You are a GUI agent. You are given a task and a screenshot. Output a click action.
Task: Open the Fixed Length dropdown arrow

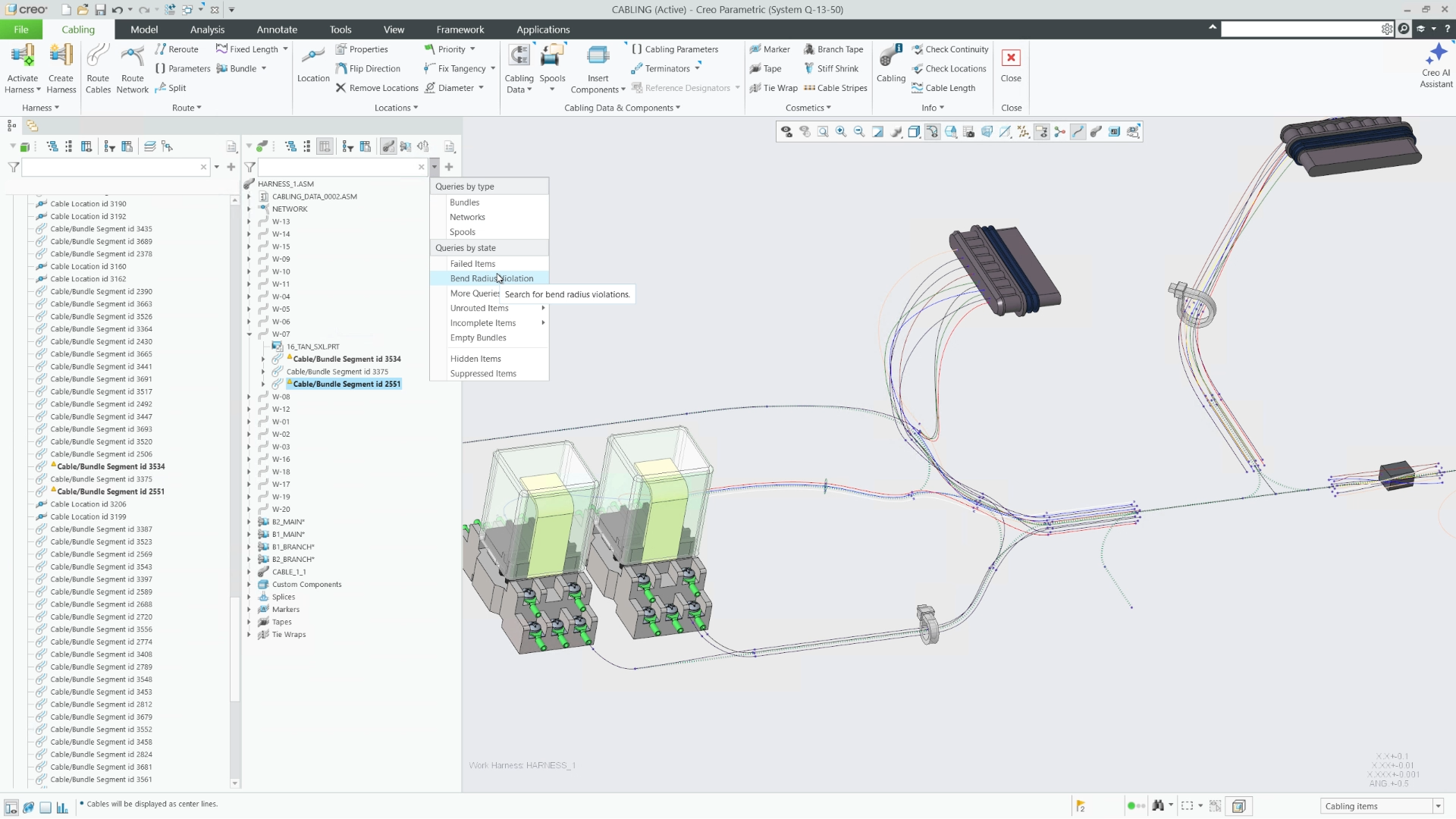(x=285, y=49)
